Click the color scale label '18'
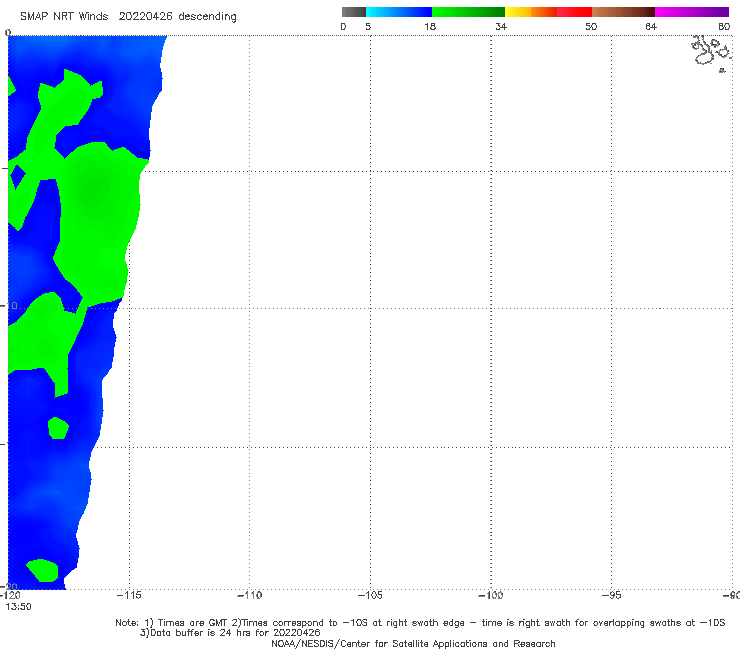 (x=430, y=26)
